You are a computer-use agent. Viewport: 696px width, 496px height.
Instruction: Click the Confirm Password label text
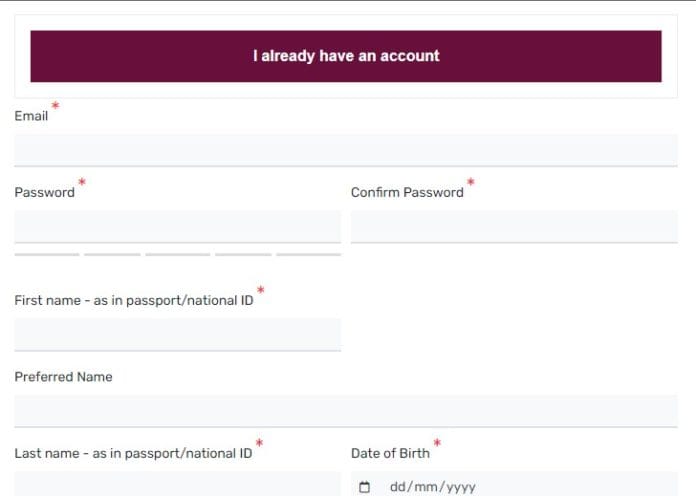point(407,192)
